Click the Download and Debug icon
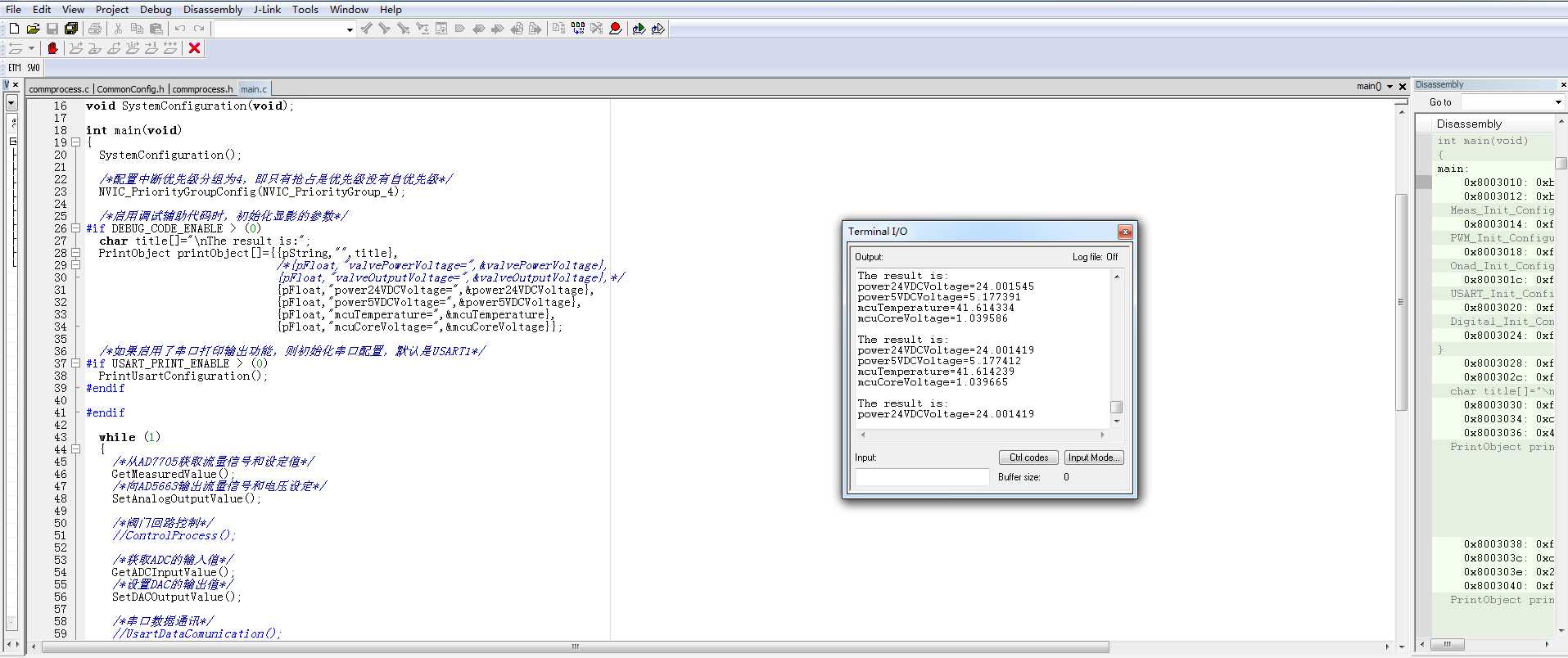The width and height of the screenshot is (1568, 658). pos(639,29)
